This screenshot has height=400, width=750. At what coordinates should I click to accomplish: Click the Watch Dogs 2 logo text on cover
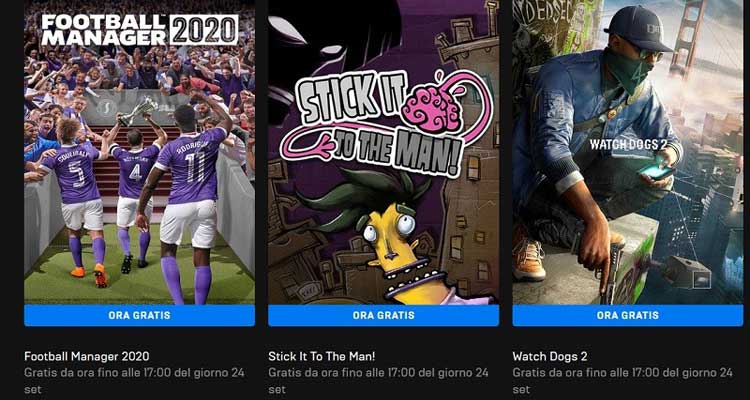[628, 144]
